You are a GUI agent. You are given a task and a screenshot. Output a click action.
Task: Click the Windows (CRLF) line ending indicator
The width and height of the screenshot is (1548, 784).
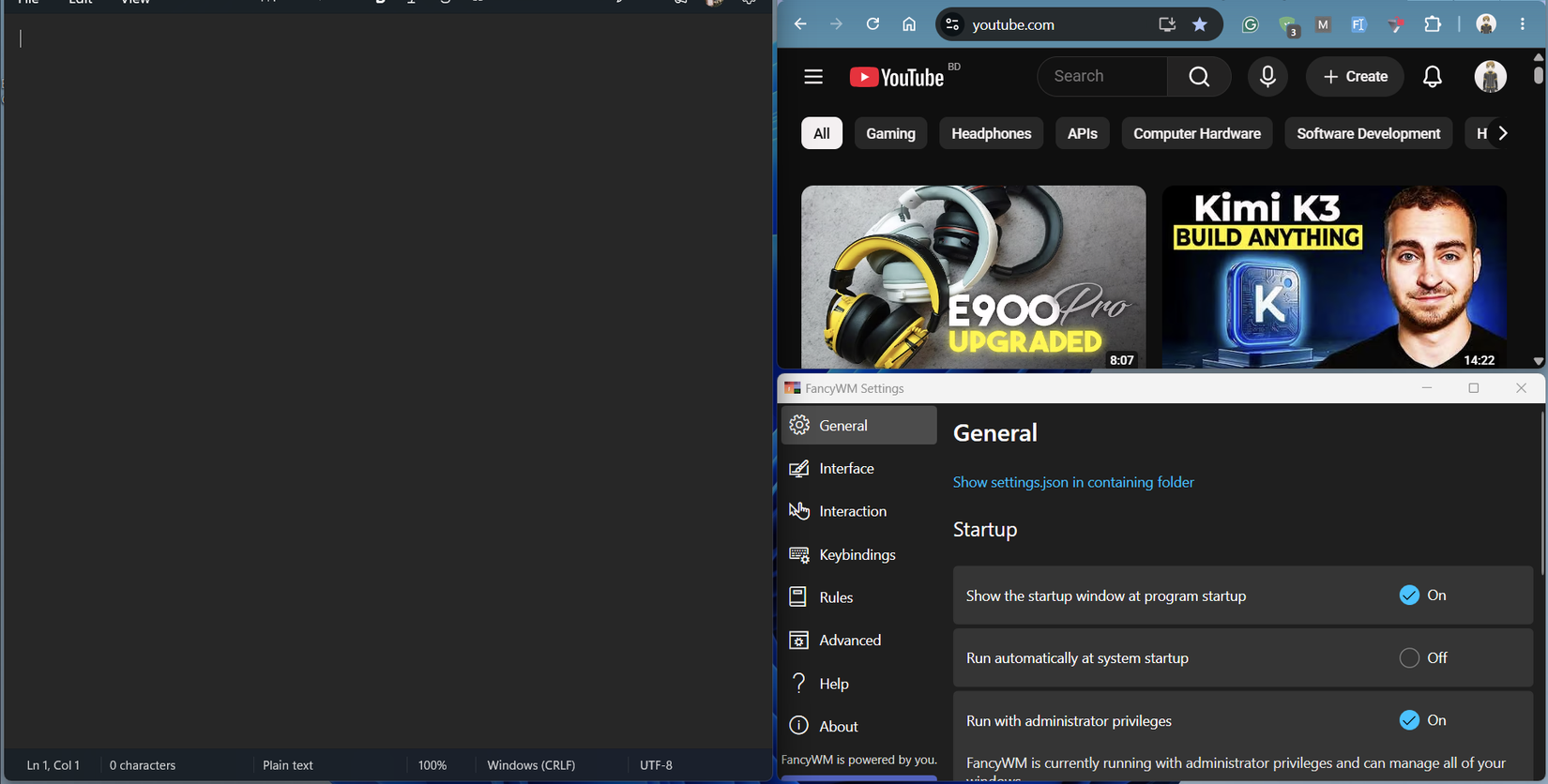click(x=531, y=765)
